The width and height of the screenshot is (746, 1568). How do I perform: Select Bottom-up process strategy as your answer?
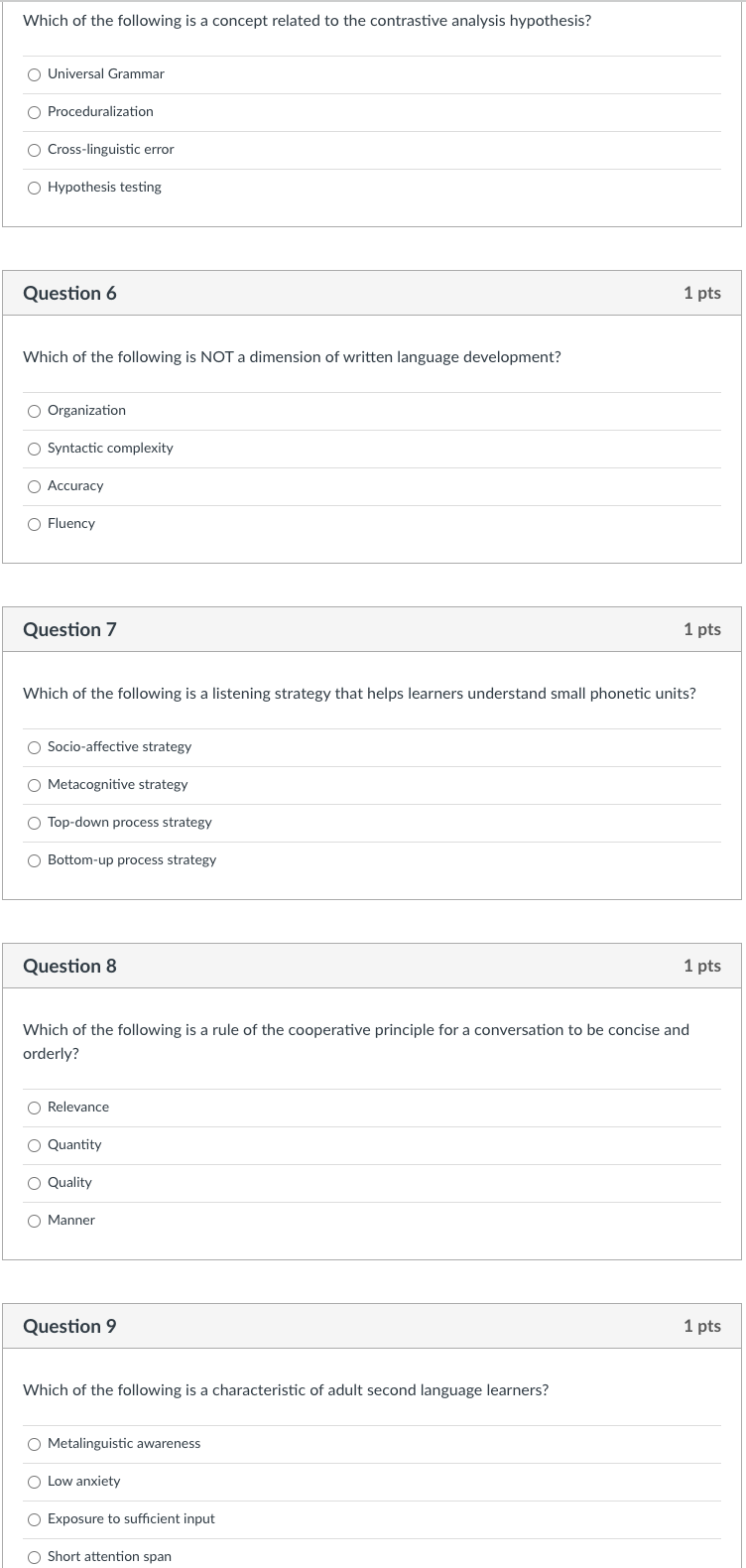[34, 860]
